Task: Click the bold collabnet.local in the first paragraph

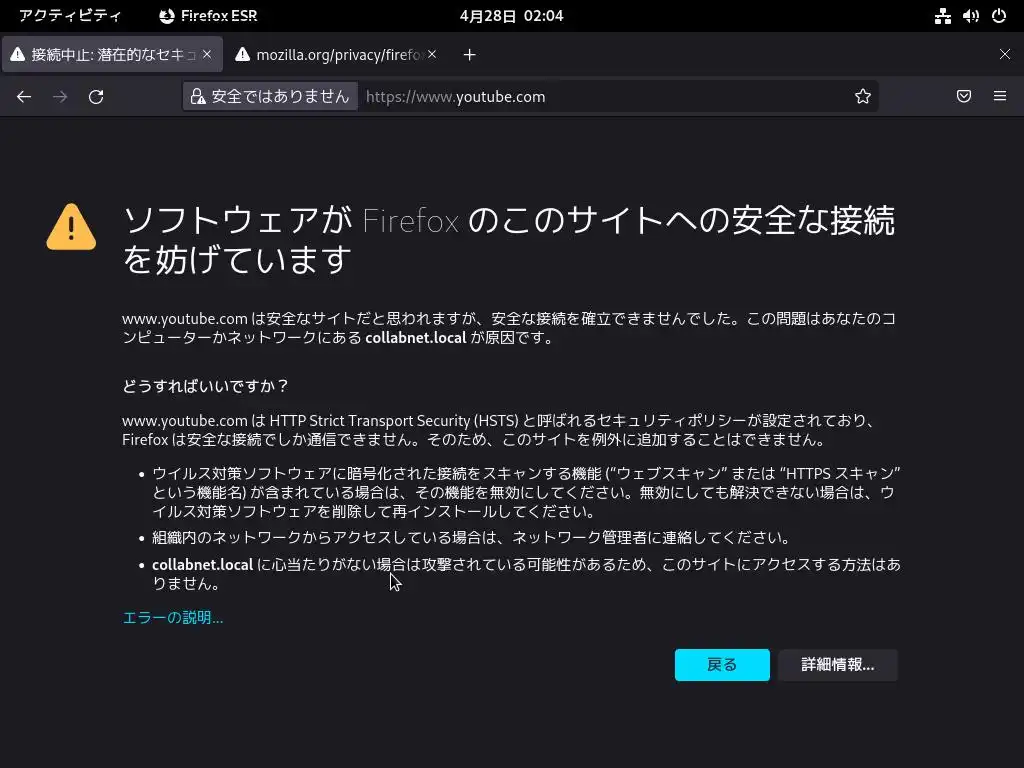Action: point(415,338)
